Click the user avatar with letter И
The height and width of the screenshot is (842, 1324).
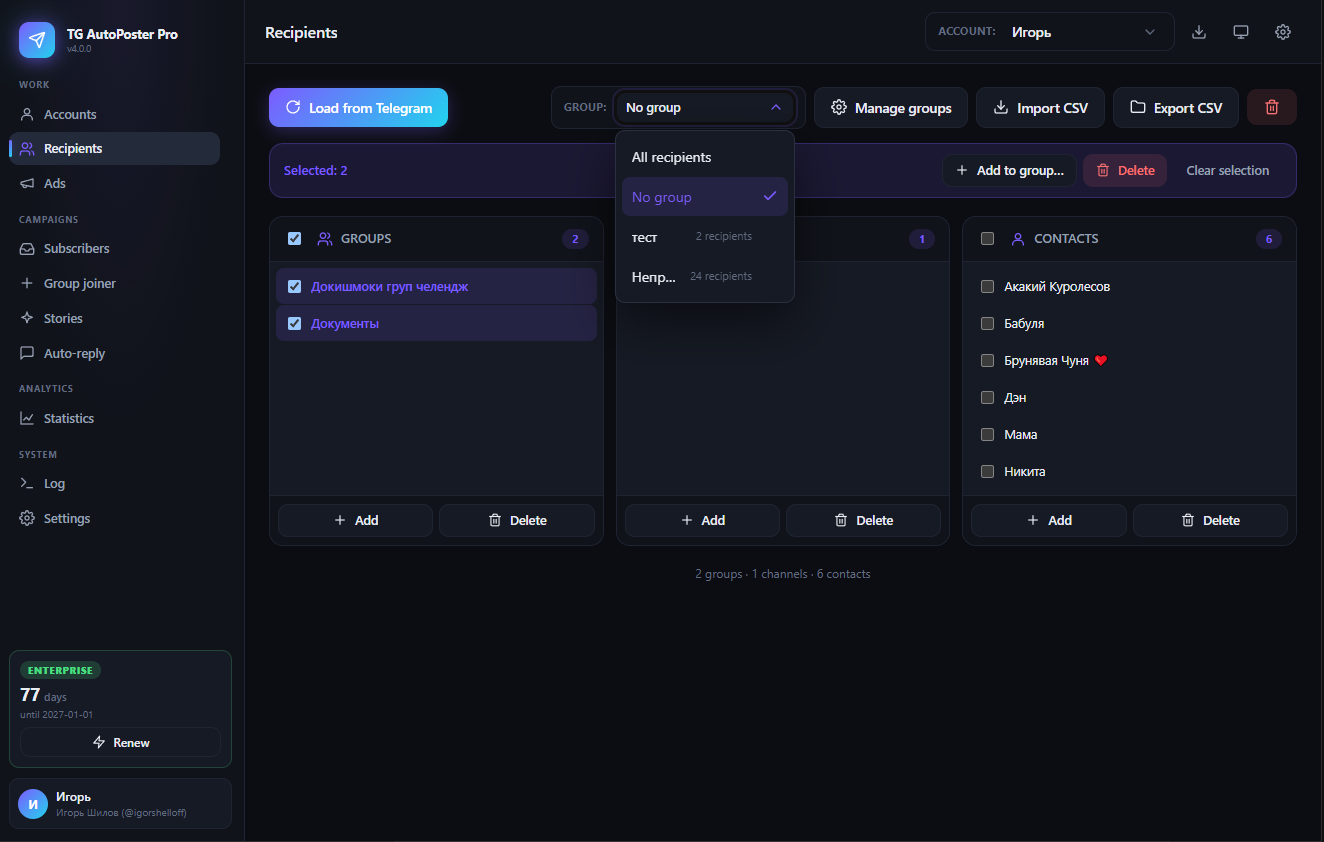(33, 804)
